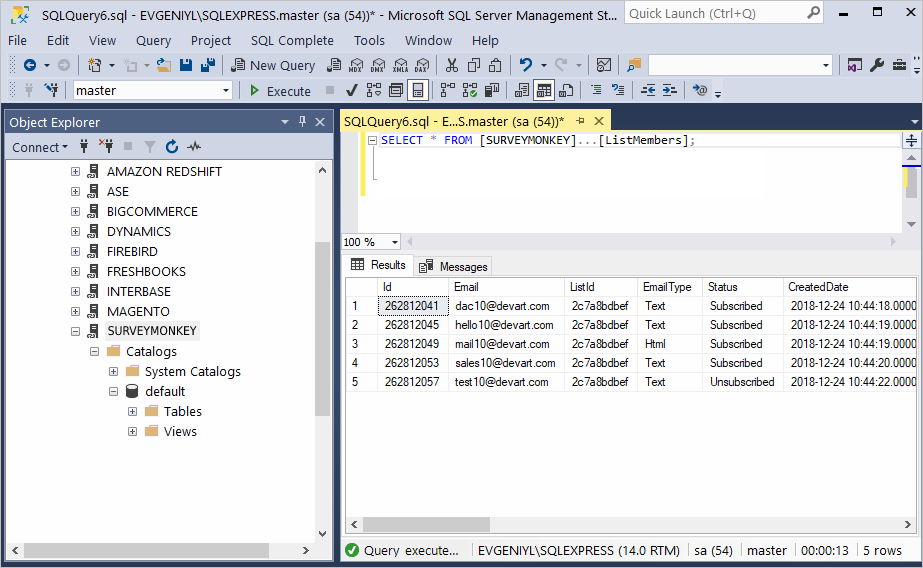Refresh the Object Explorer tree
This screenshot has height=568, width=923.
point(171,147)
